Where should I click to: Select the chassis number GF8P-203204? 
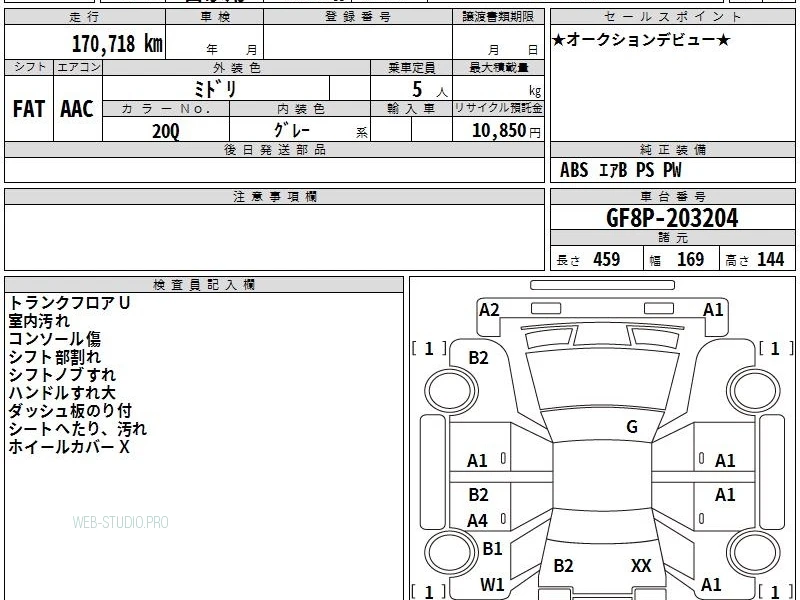672,218
